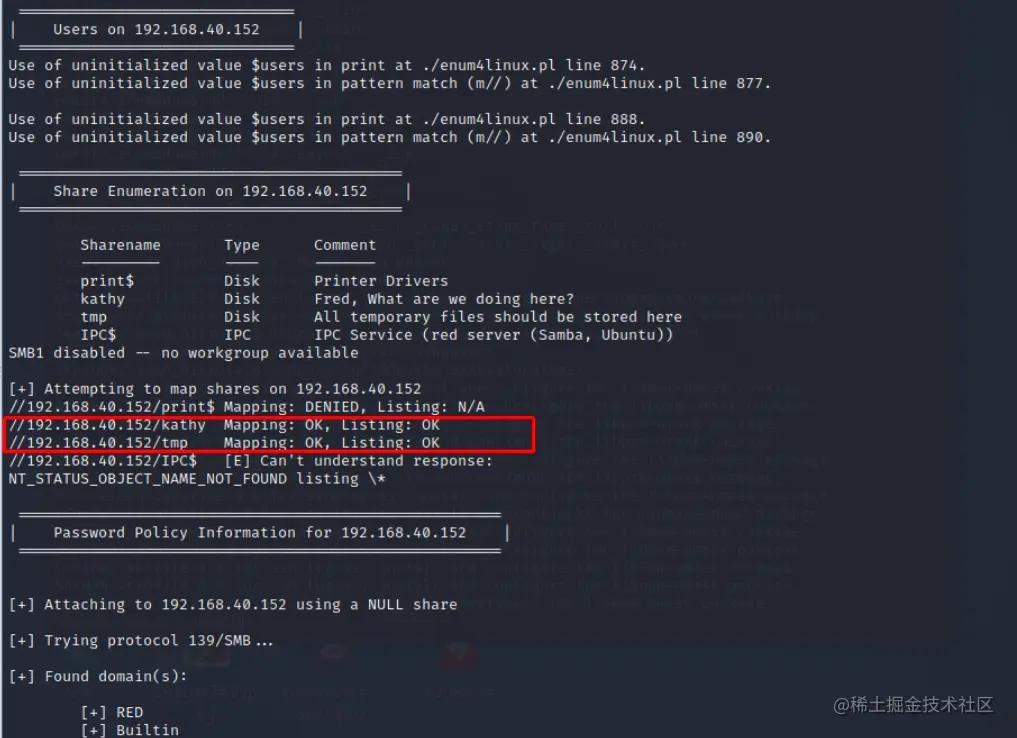This screenshot has height=738, width=1017.
Task: Select the kathy share name in table
Action: pos(102,299)
